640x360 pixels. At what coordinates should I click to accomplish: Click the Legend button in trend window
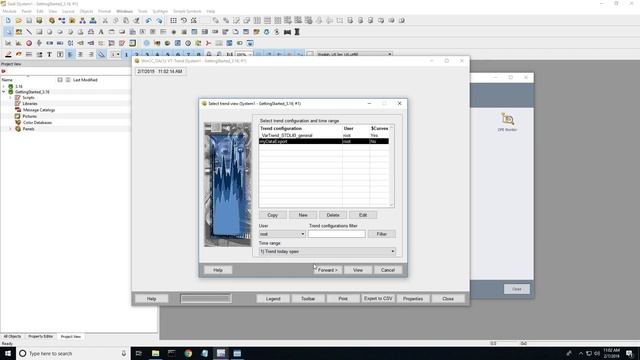coord(273,299)
